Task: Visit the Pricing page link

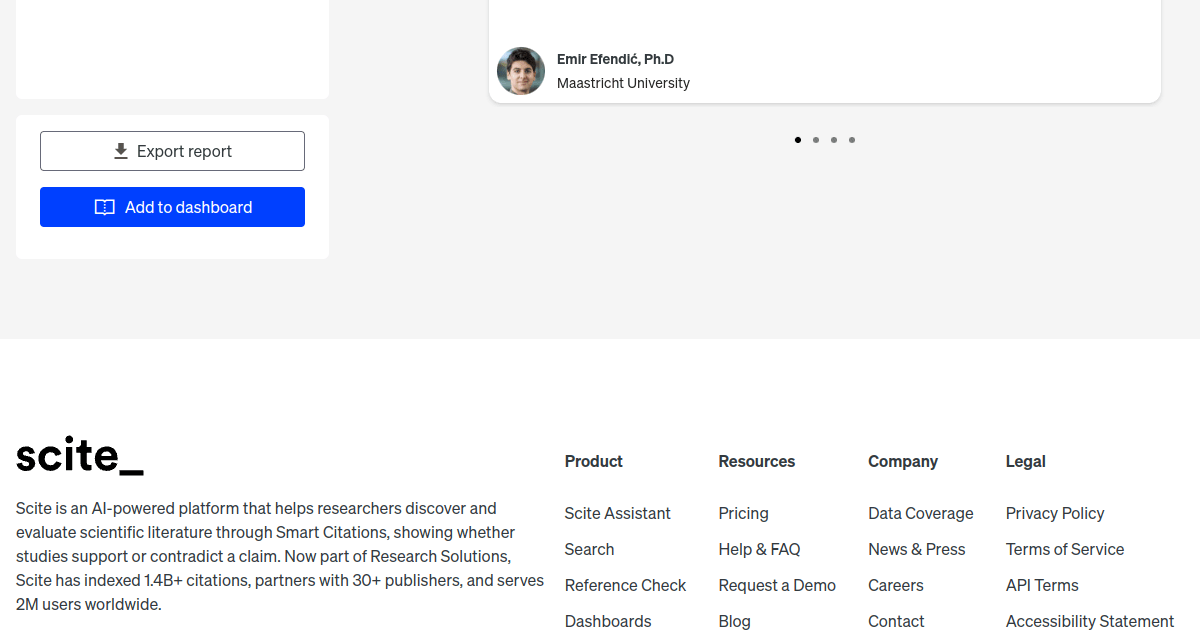Action: click(743, 513)
